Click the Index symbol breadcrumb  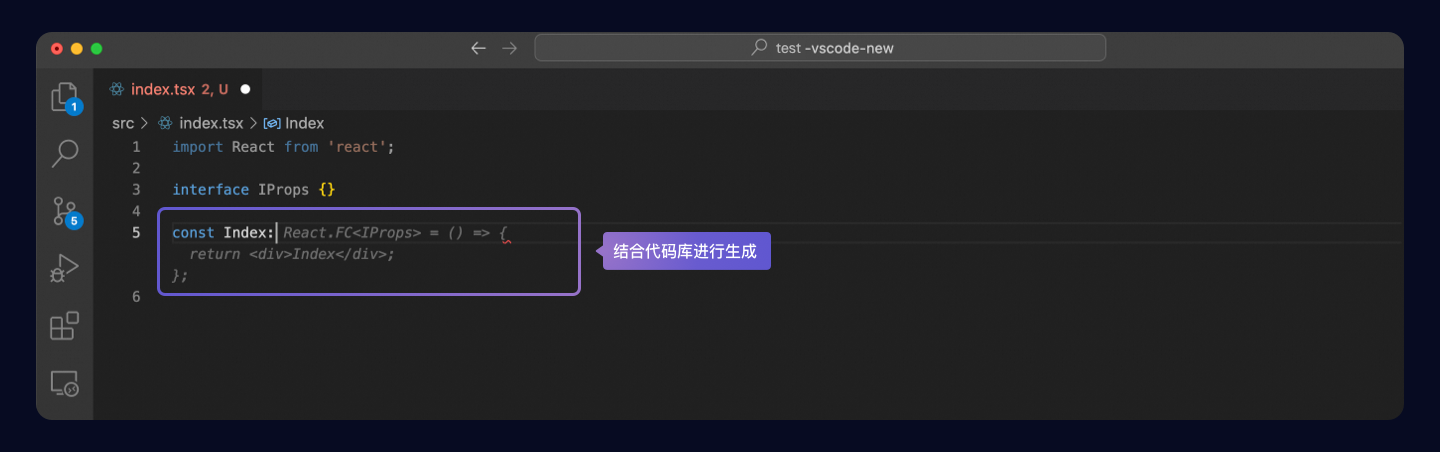pos(305,123)
